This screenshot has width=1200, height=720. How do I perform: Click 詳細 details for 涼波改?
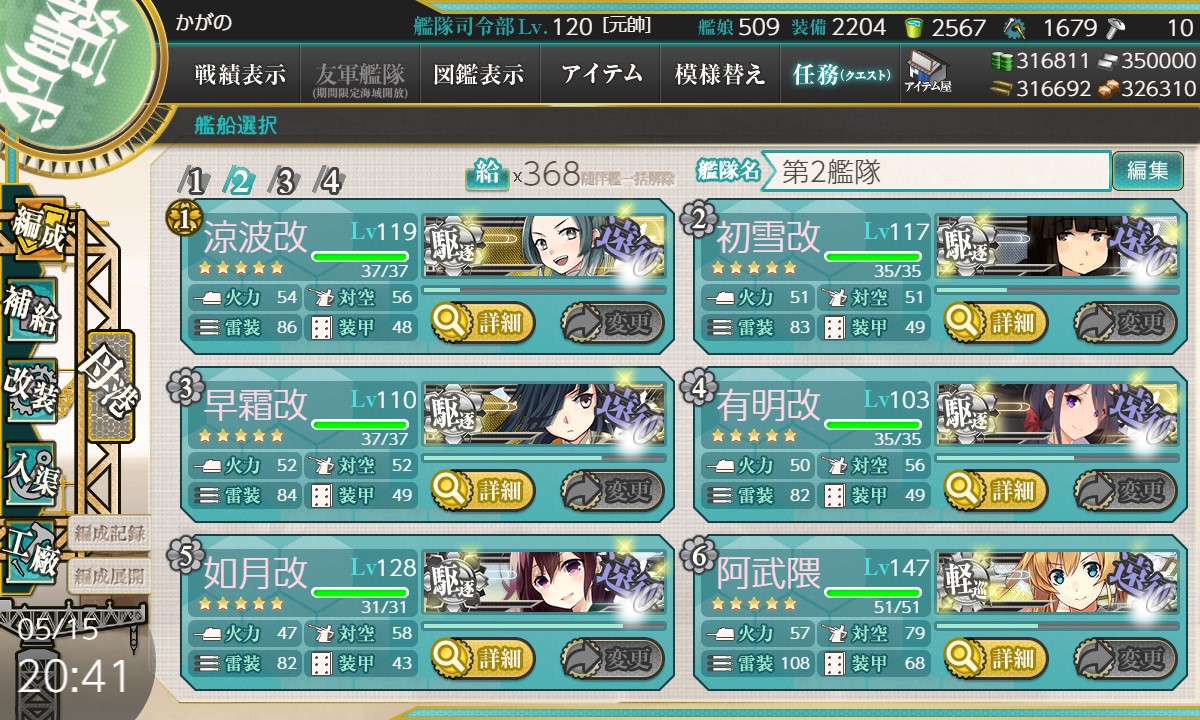point(483,322)
